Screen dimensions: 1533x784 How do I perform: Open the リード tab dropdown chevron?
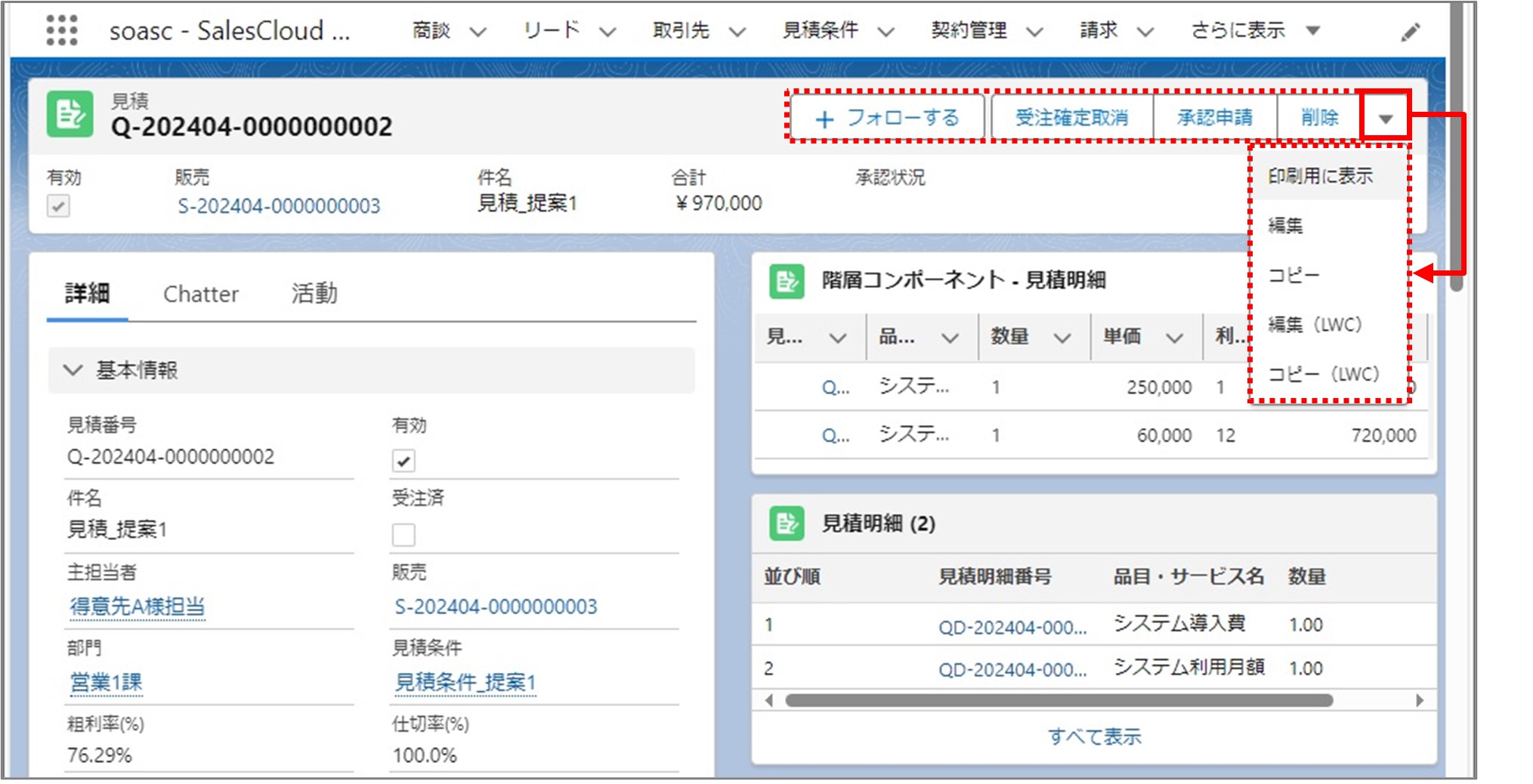coord(607,32)
